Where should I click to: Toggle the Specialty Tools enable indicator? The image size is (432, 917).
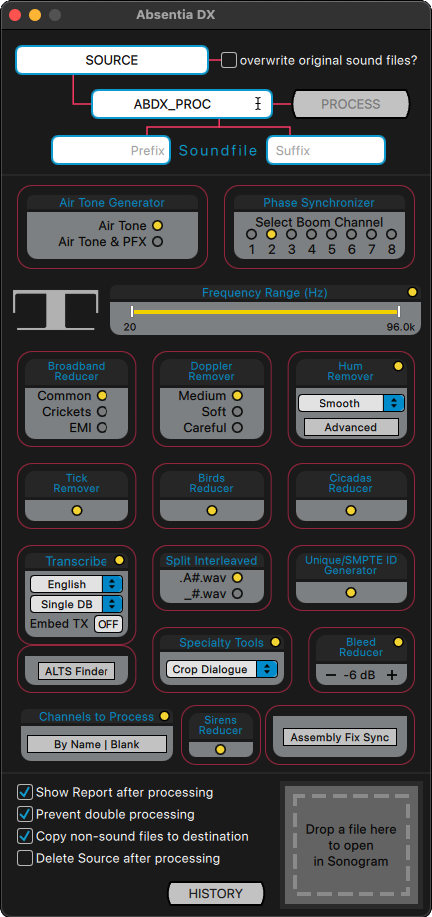click(x=275, y=642)
